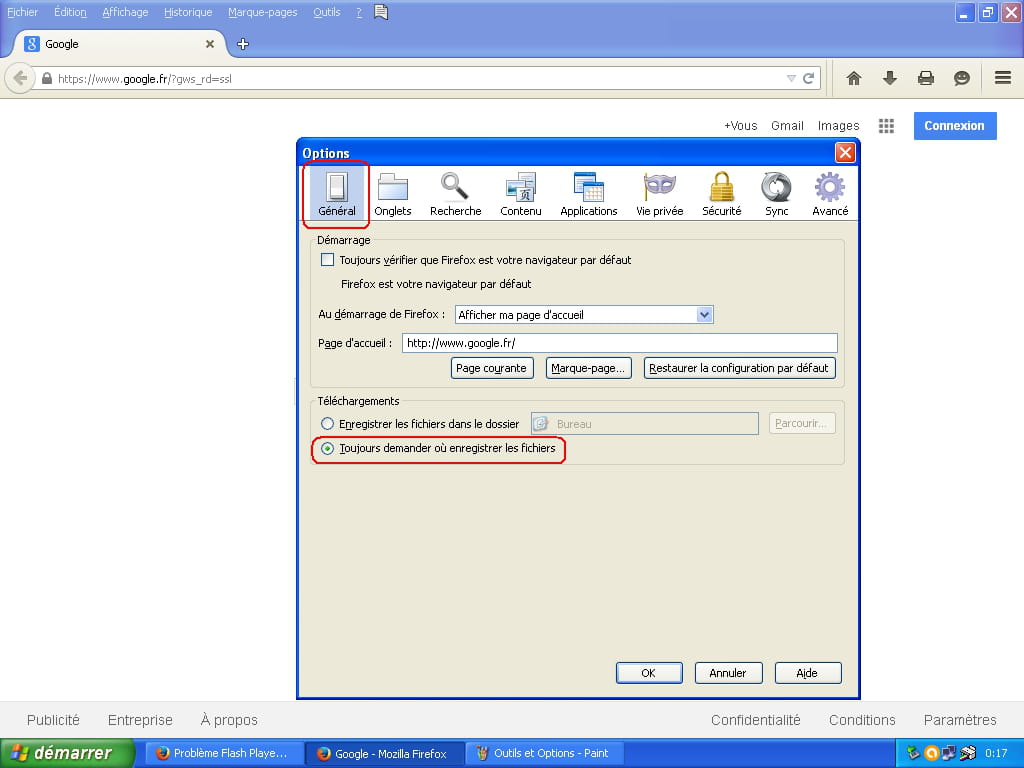This screenshot has height=768, width=1024.
Task: Click the browser back arrow
Action: 20,78
